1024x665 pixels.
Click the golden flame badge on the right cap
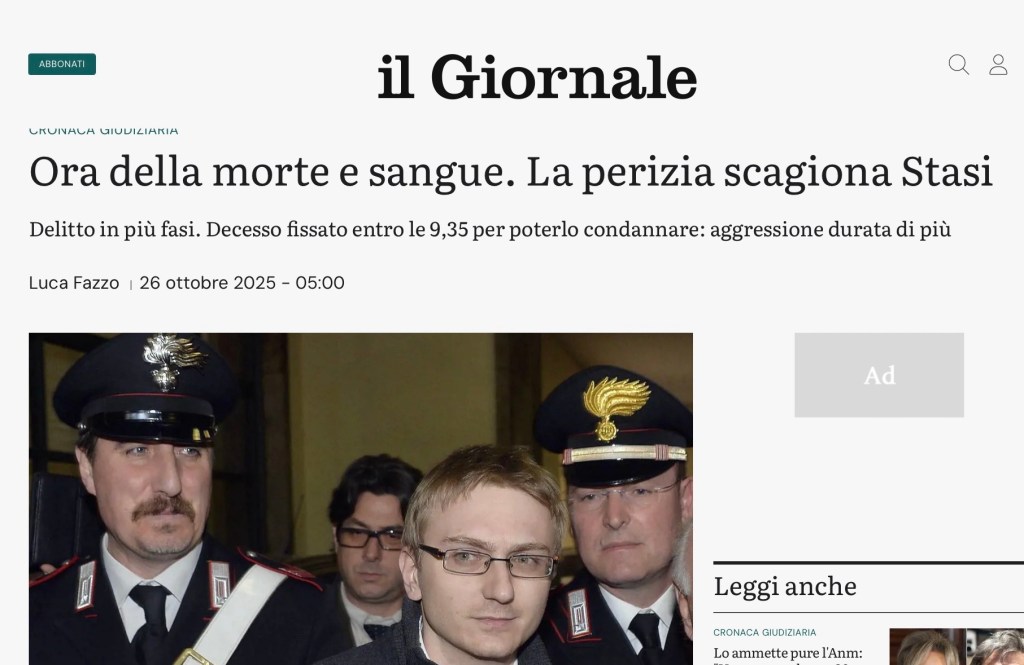pyautogui.click(x=614, y=406)
